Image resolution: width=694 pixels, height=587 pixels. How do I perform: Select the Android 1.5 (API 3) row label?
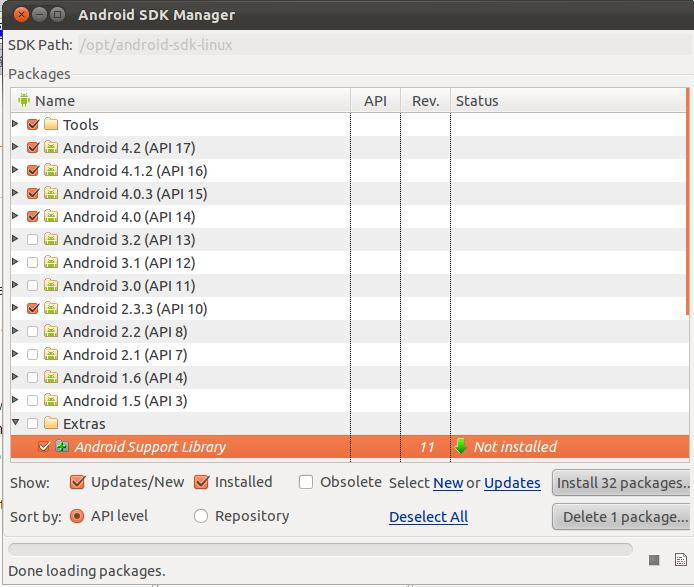coord(125,401)
